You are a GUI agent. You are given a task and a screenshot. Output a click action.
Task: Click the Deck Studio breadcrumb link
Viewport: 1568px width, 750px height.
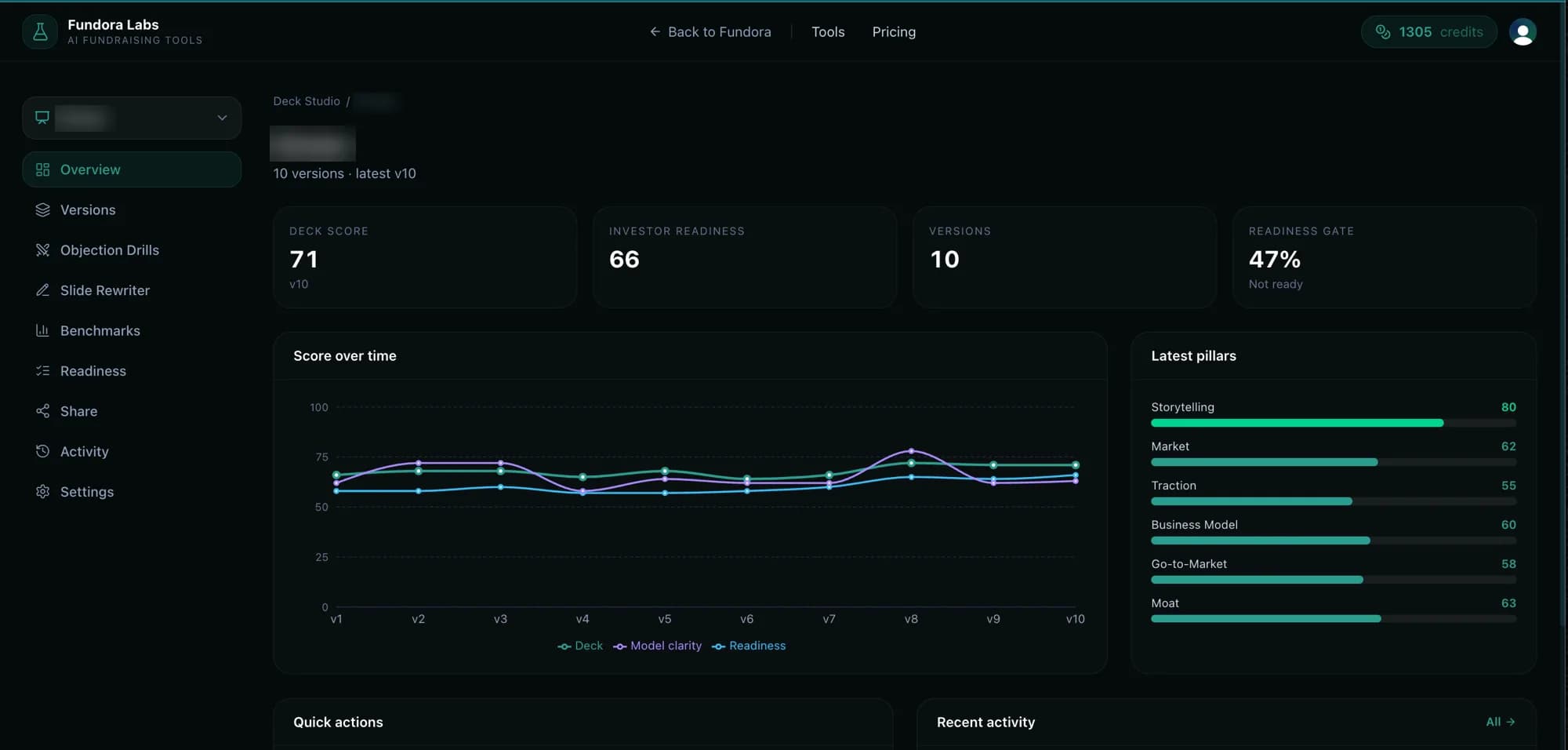click(307, 101)
